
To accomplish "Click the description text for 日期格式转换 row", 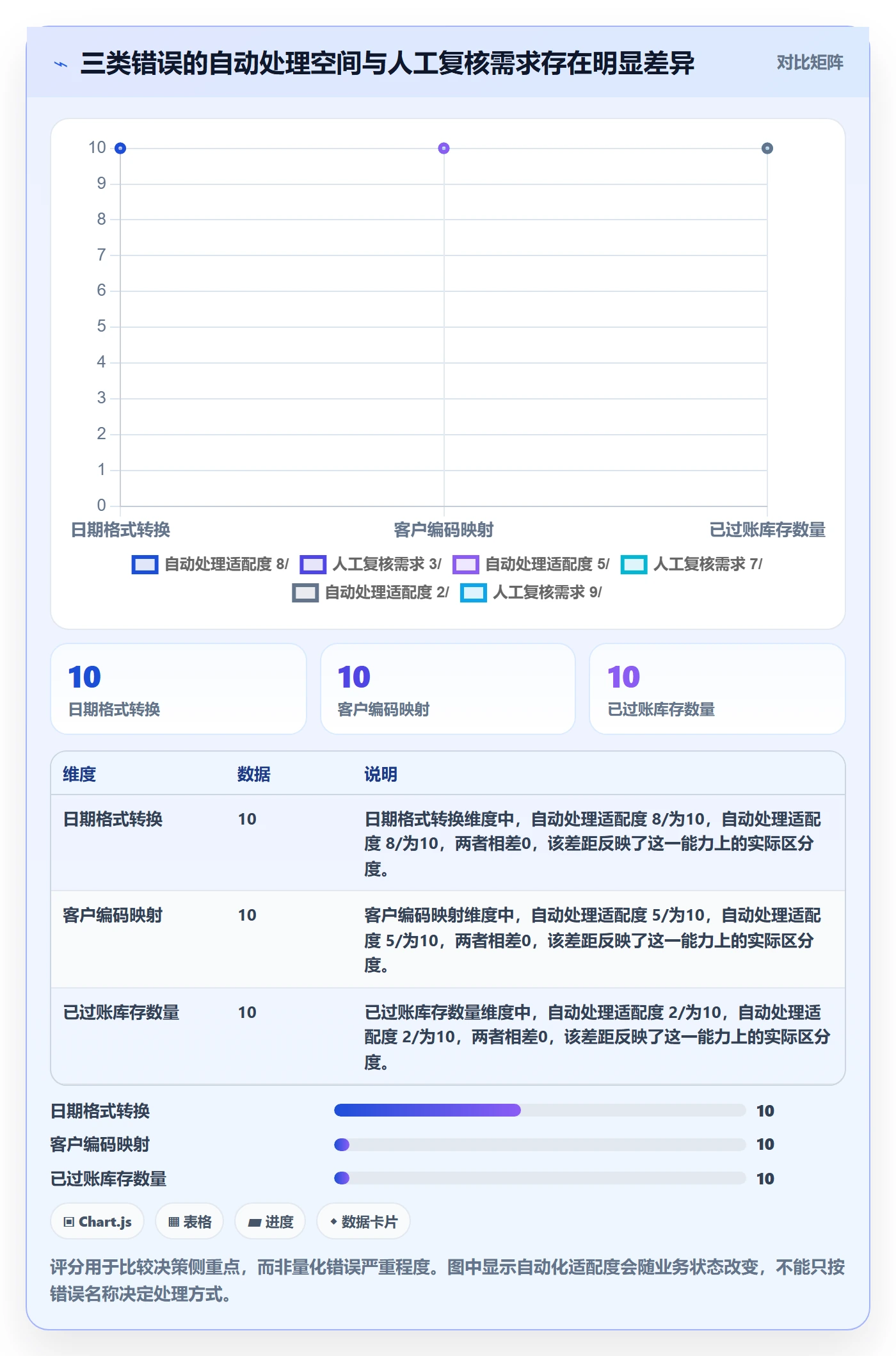I will (x=593, y=844).
